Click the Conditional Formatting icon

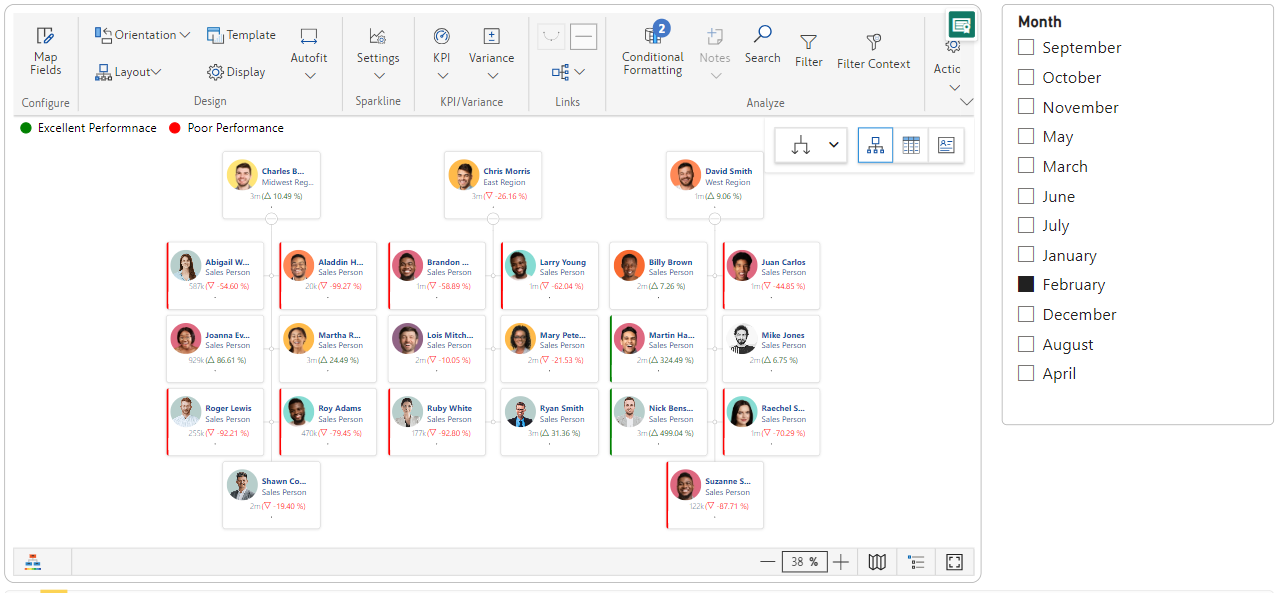pyautogui.click(x=653, y=36)
